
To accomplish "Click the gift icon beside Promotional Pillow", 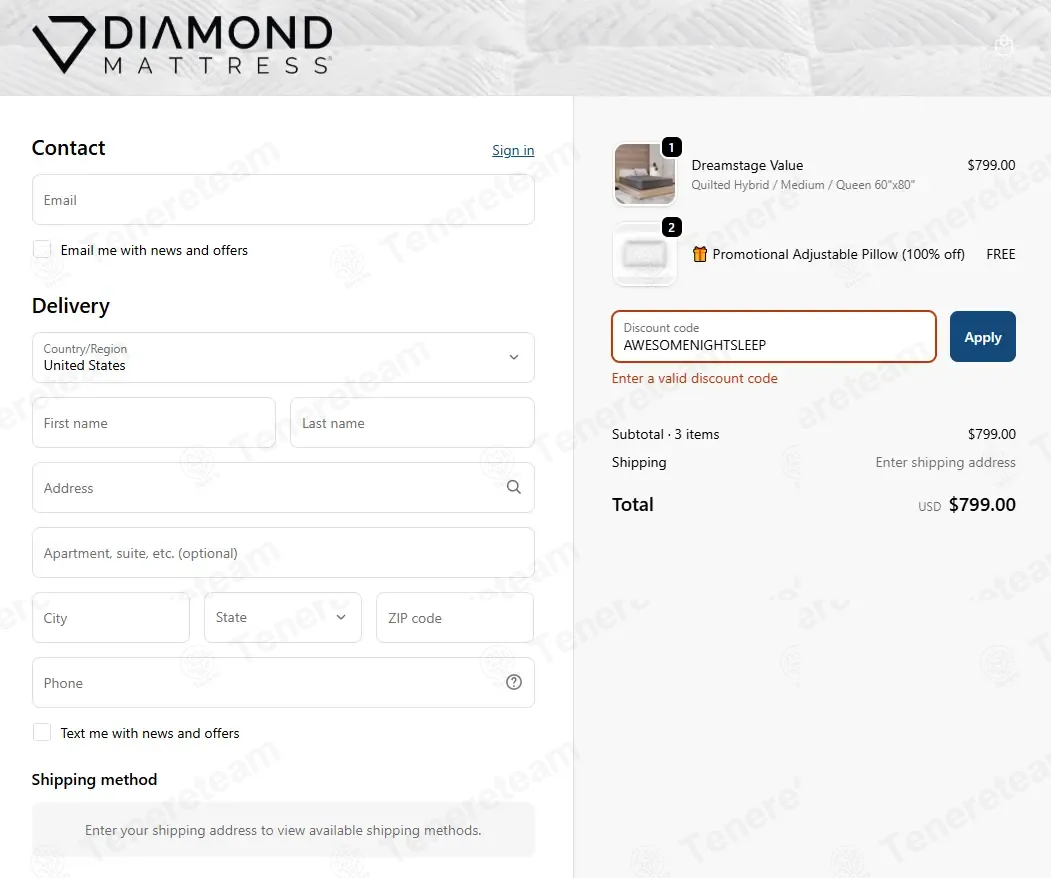I will coord(700,254).
